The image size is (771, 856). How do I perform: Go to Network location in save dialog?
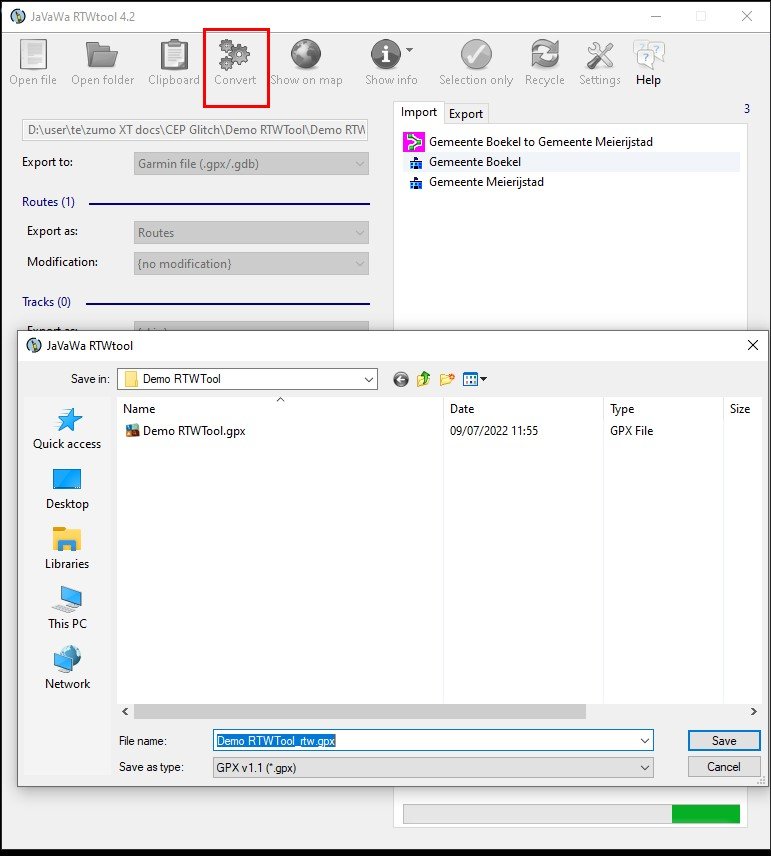pyautogui.click(x=67, y=668)
